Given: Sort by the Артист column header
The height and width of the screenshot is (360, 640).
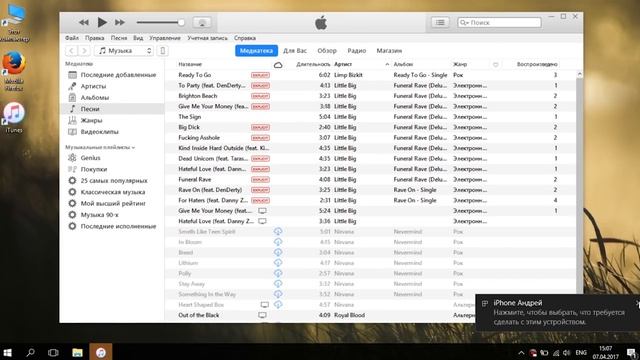Looking at the screenshot, I should pos(343,64).
